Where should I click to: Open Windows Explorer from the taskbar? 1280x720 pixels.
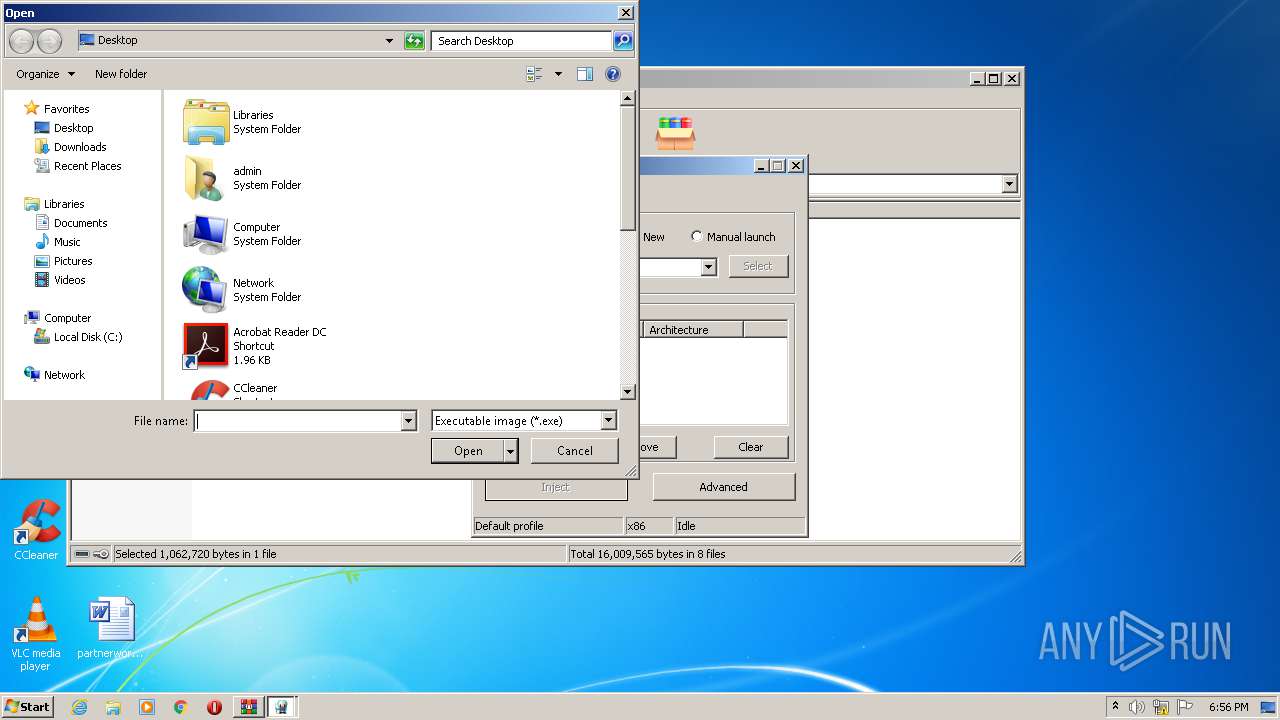coord(113,707)
